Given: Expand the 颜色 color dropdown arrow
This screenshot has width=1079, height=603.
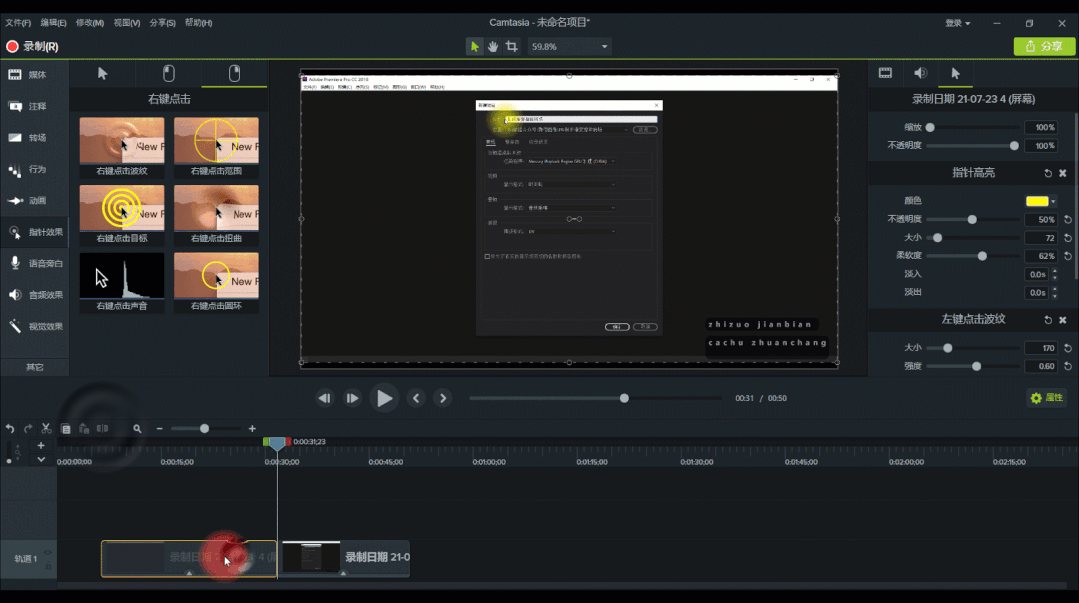Looking at the screenshot, I should (x=1053, y=201).
